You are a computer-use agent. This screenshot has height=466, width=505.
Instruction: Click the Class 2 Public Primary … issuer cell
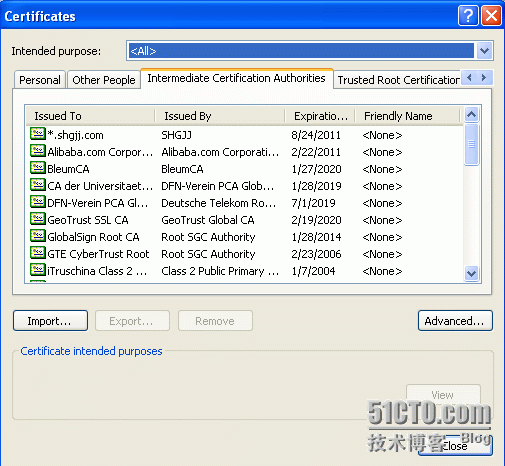pos(220,271)
